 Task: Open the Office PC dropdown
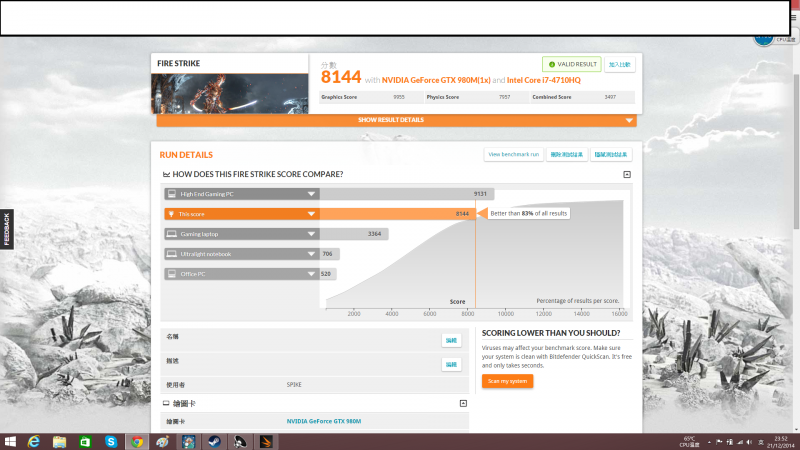[x=311, y=274]
